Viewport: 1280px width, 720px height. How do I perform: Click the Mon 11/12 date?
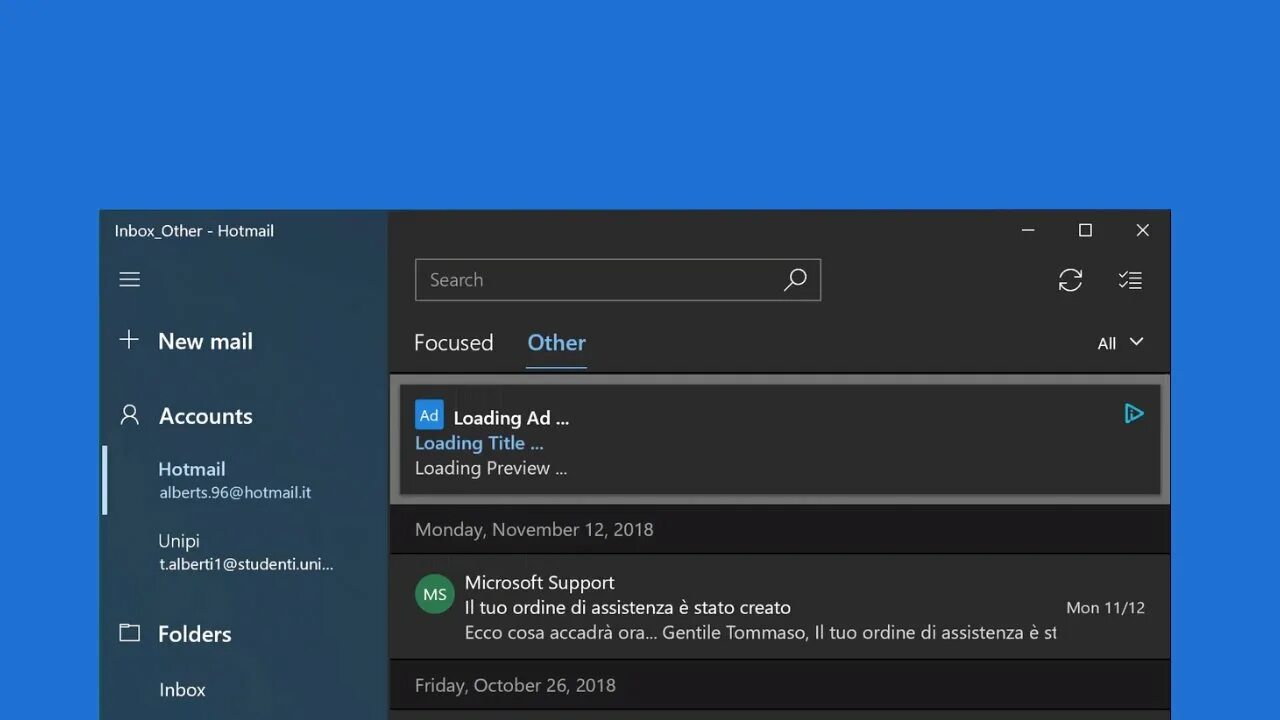click(1105, 608)
